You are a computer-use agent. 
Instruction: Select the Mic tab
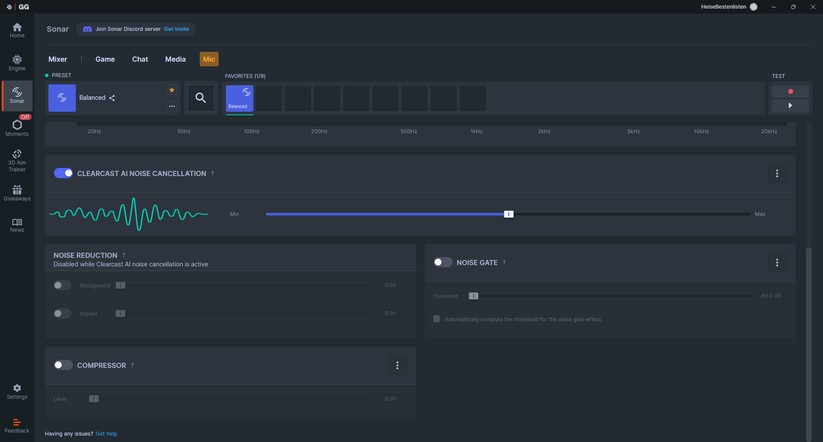tap(209, 59)
